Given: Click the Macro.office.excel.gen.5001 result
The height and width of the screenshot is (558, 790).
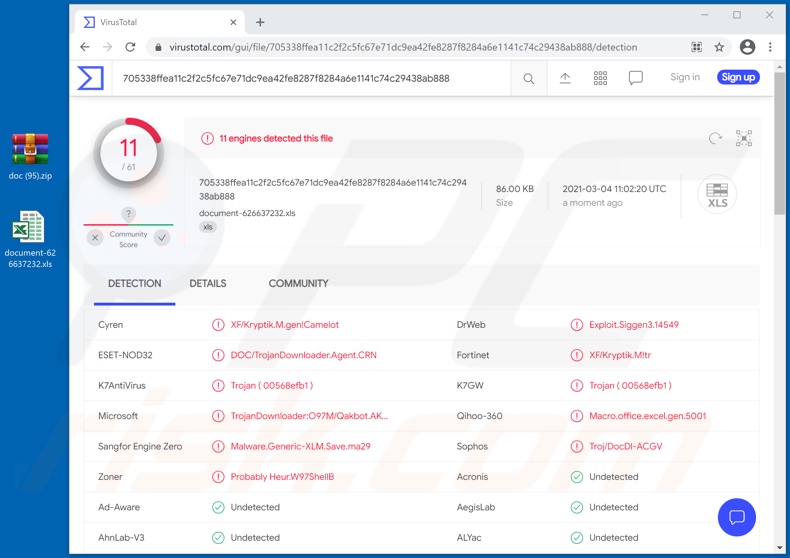Looking at the screenshot, I should [x=647, y=416].
